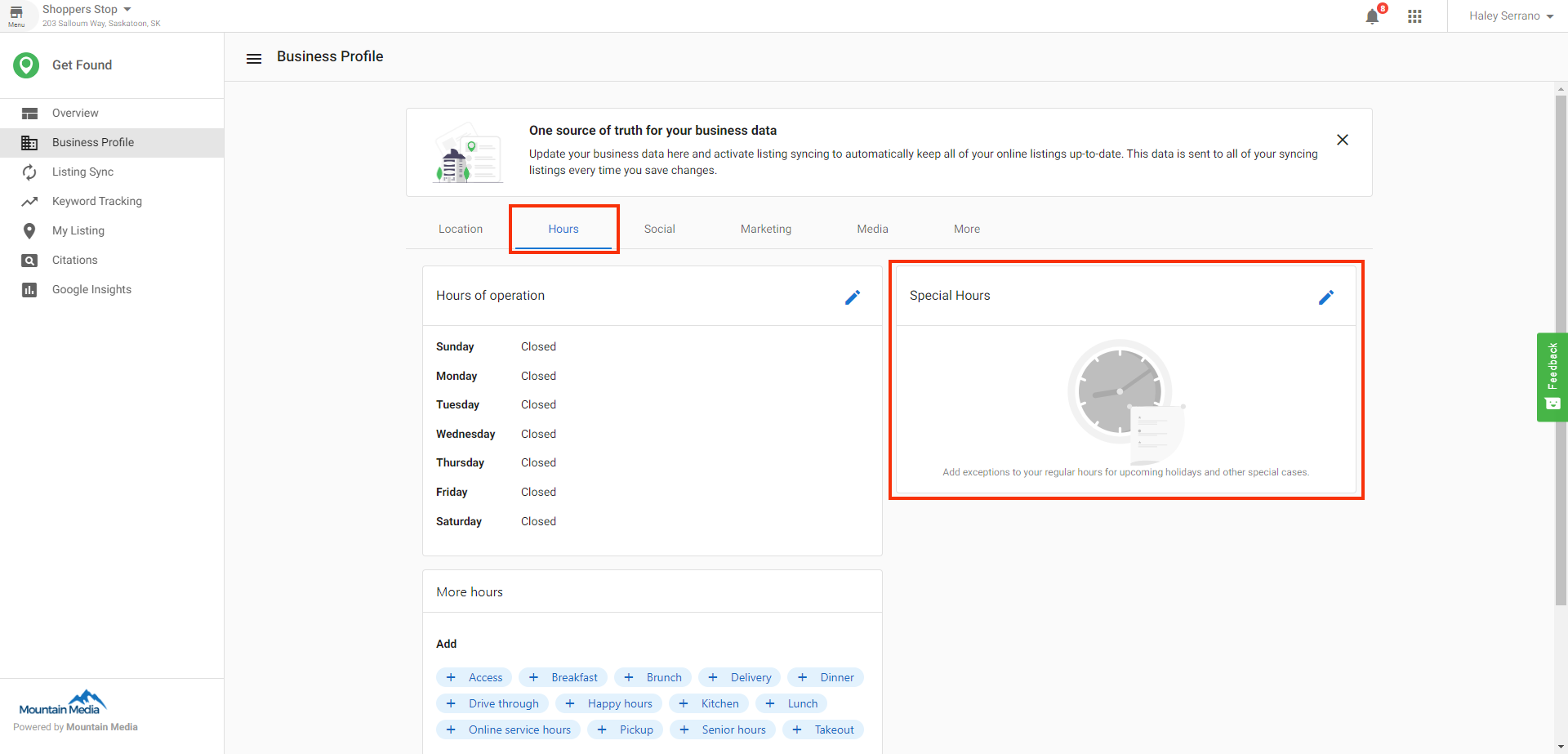The width and height of the screenshot is (1568, 754).
Task: Open the Haley Serrano account menu
Action: tap(1510, 16)
